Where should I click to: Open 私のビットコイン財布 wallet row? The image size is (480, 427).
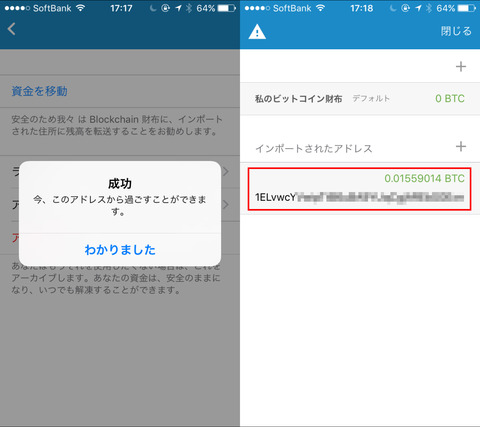pyautogui.click(x=360, y=99)
